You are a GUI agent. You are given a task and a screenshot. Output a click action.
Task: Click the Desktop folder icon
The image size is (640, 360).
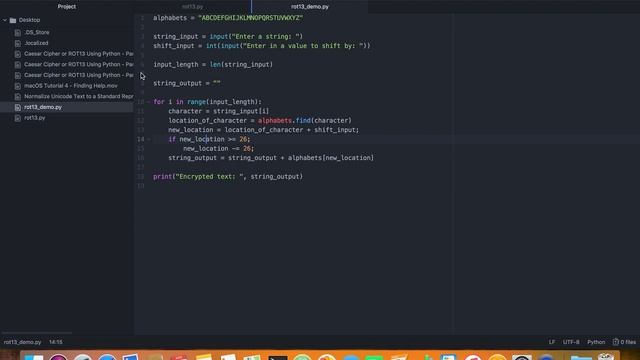point(13,20)
